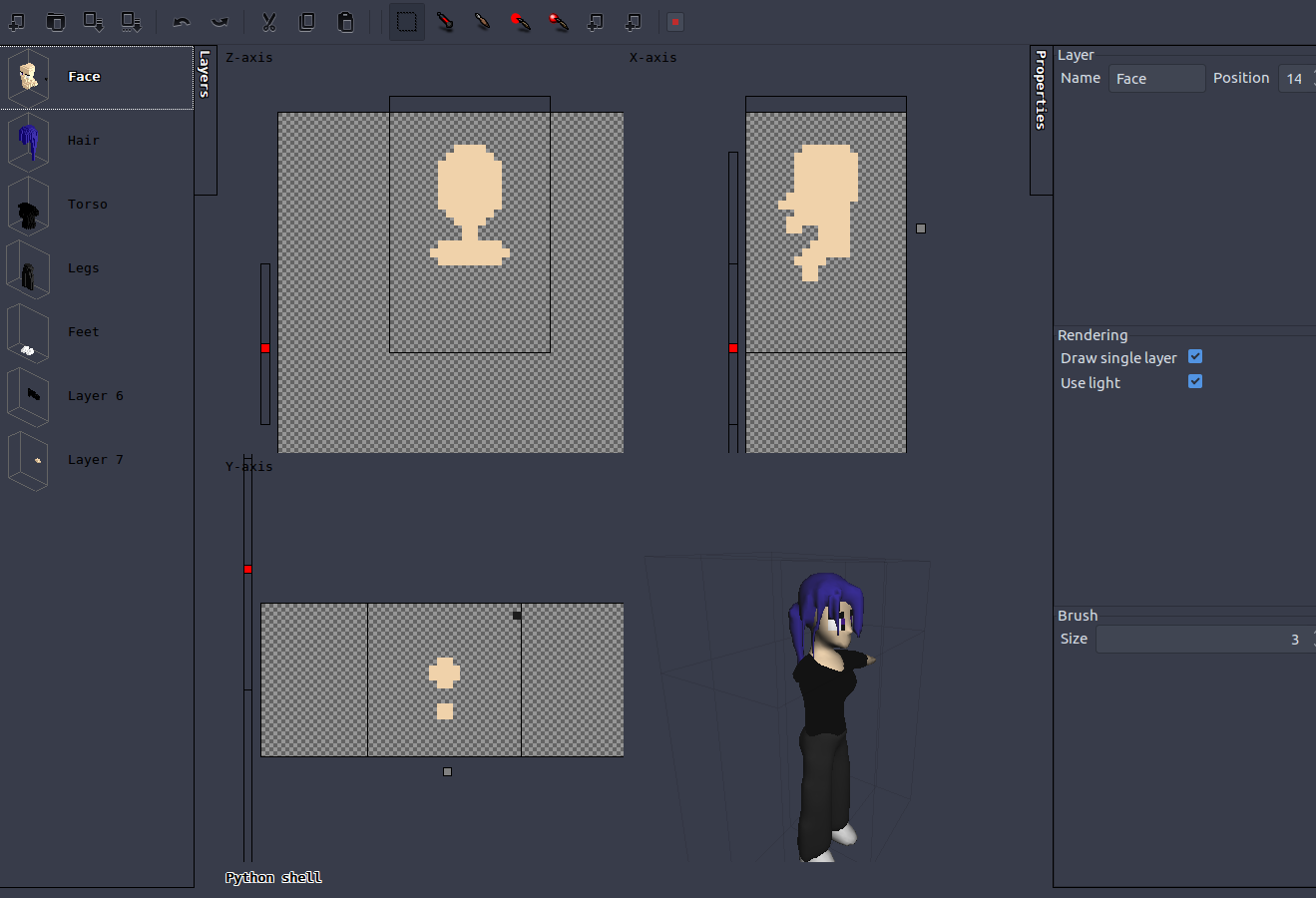Click the Position value field
This screenshot has width=1316, height=898.
(1297, 79)
